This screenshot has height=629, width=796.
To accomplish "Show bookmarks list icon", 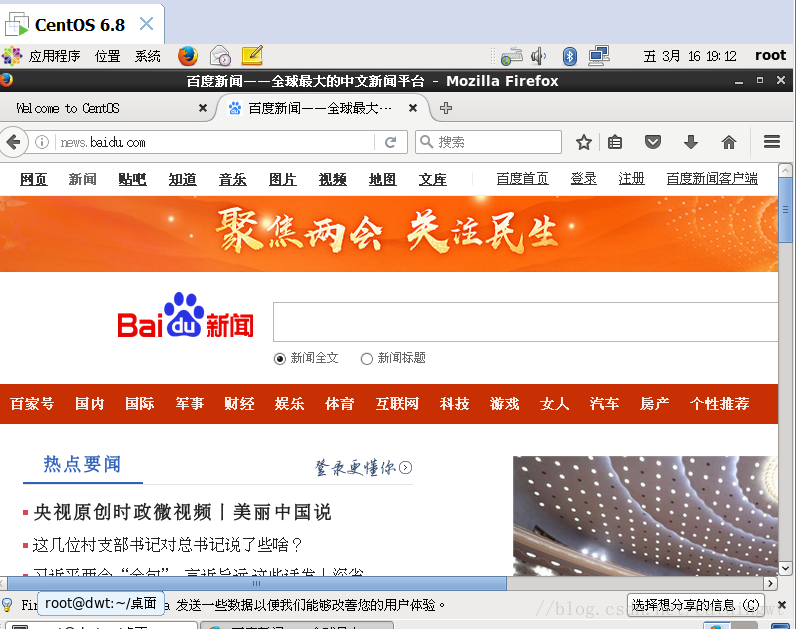I will [615, 142].
